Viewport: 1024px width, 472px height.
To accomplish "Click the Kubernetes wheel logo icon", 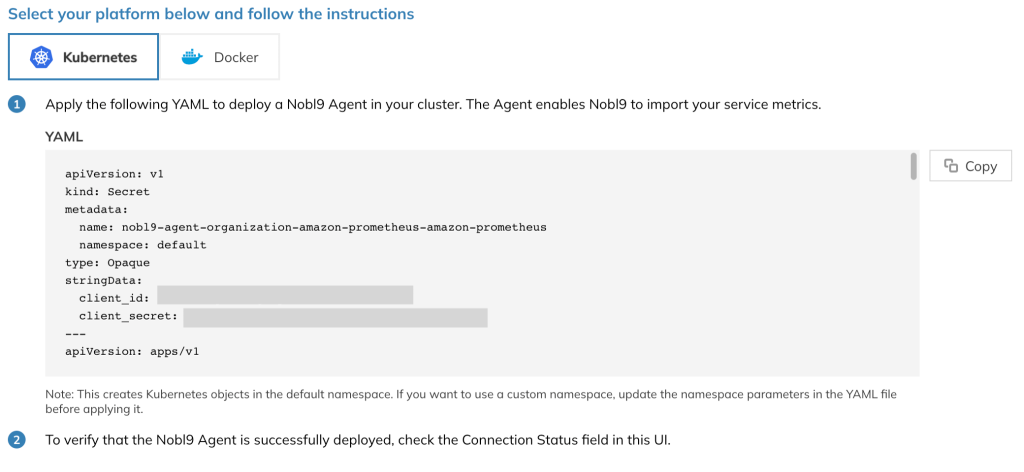I will [x=41, y=57].
